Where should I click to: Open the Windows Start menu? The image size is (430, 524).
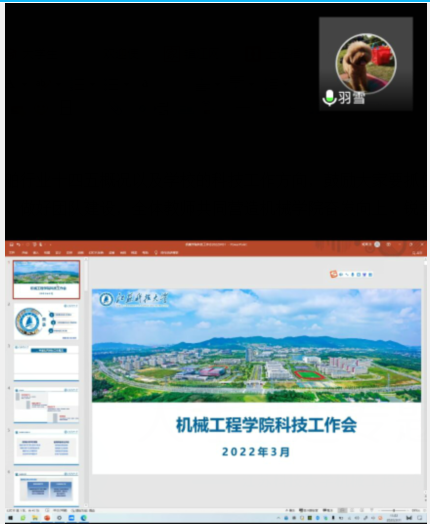(10, 518)
